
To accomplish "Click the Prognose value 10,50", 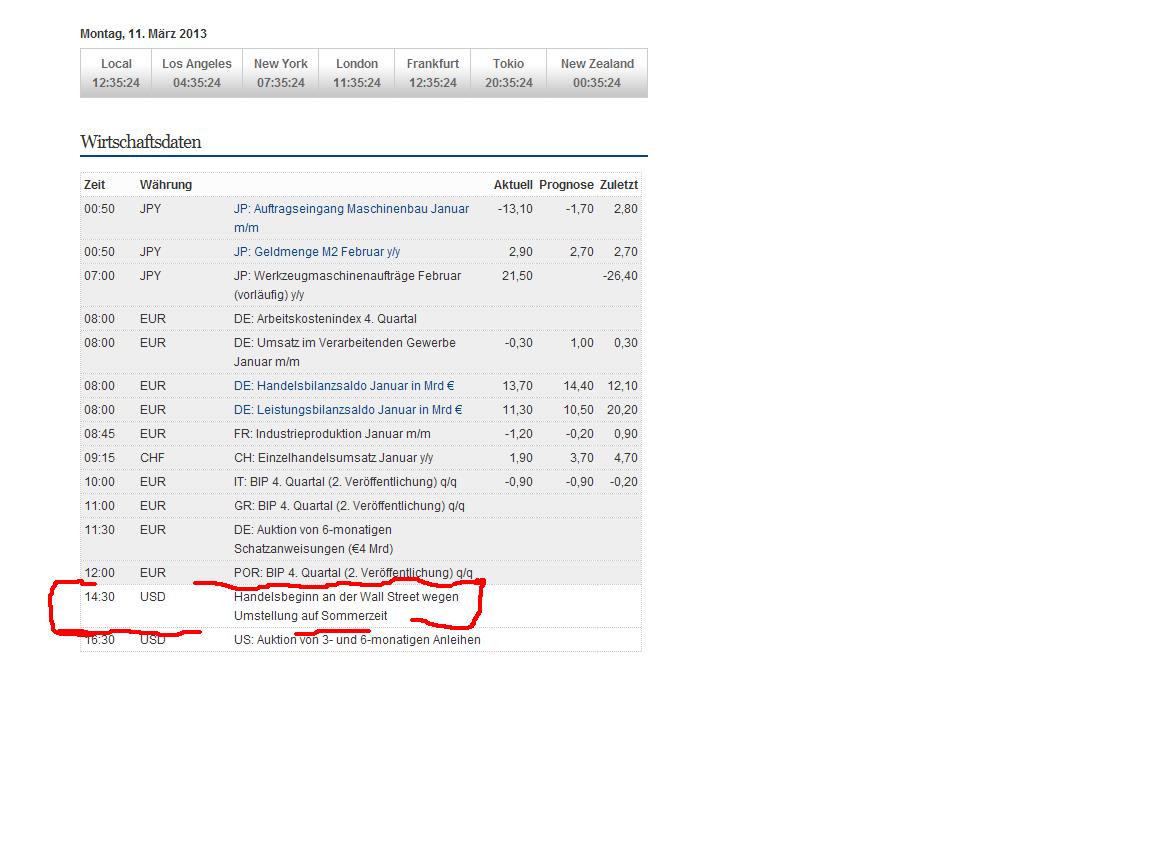I will click(578, 410).
